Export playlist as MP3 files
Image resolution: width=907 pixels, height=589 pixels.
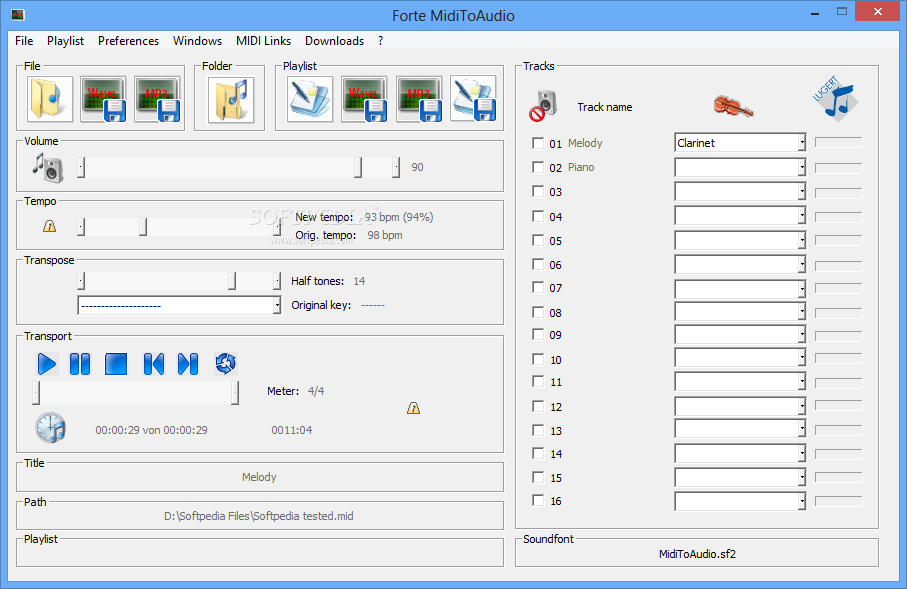click(x=419, y=99)
